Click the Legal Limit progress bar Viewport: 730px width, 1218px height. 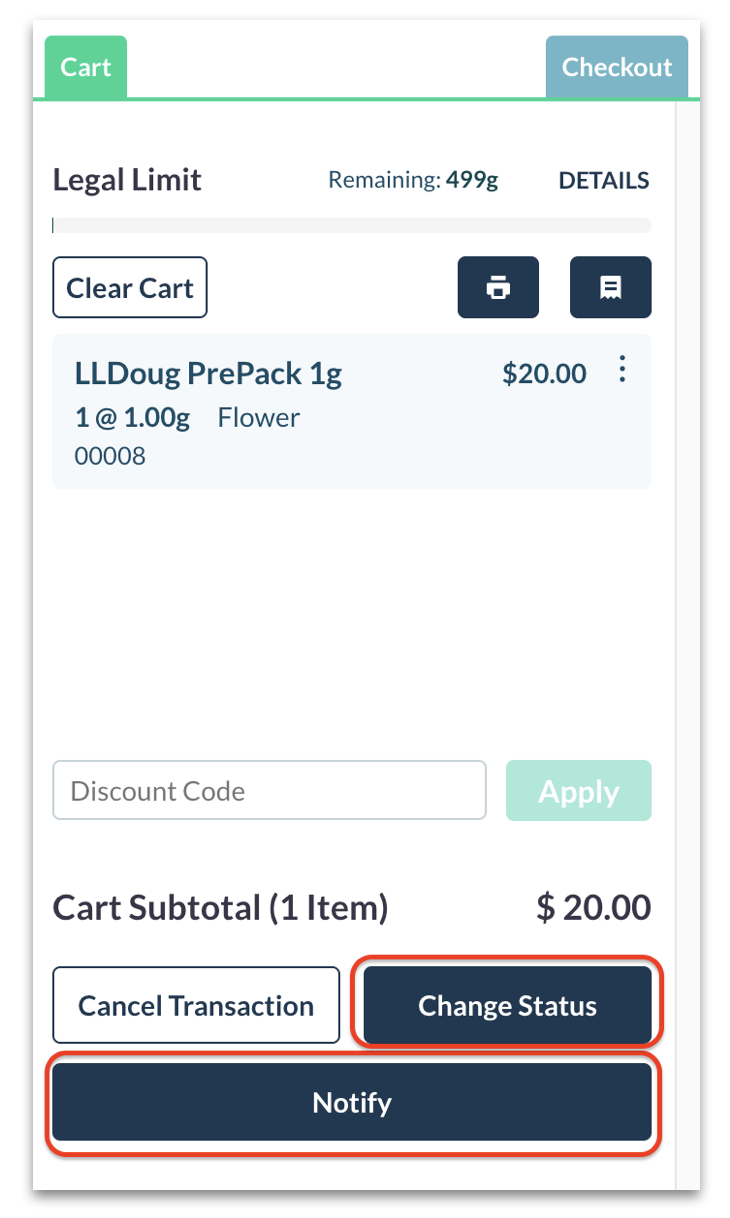click(352, 226)
